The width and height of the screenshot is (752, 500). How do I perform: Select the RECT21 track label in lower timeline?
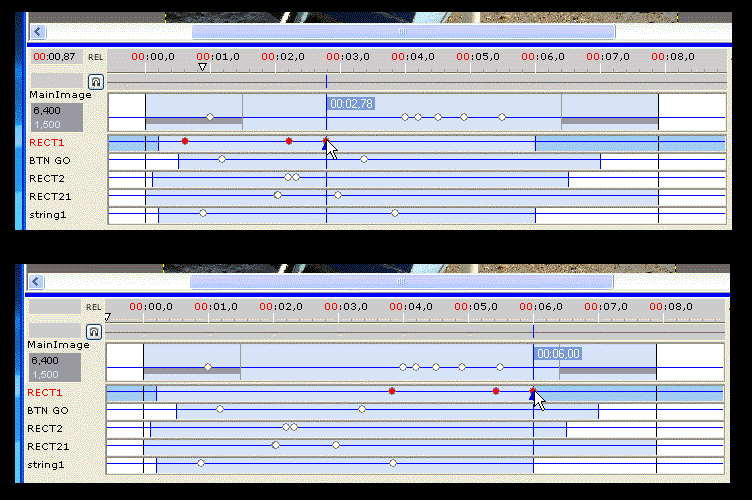tap(48, 446)
